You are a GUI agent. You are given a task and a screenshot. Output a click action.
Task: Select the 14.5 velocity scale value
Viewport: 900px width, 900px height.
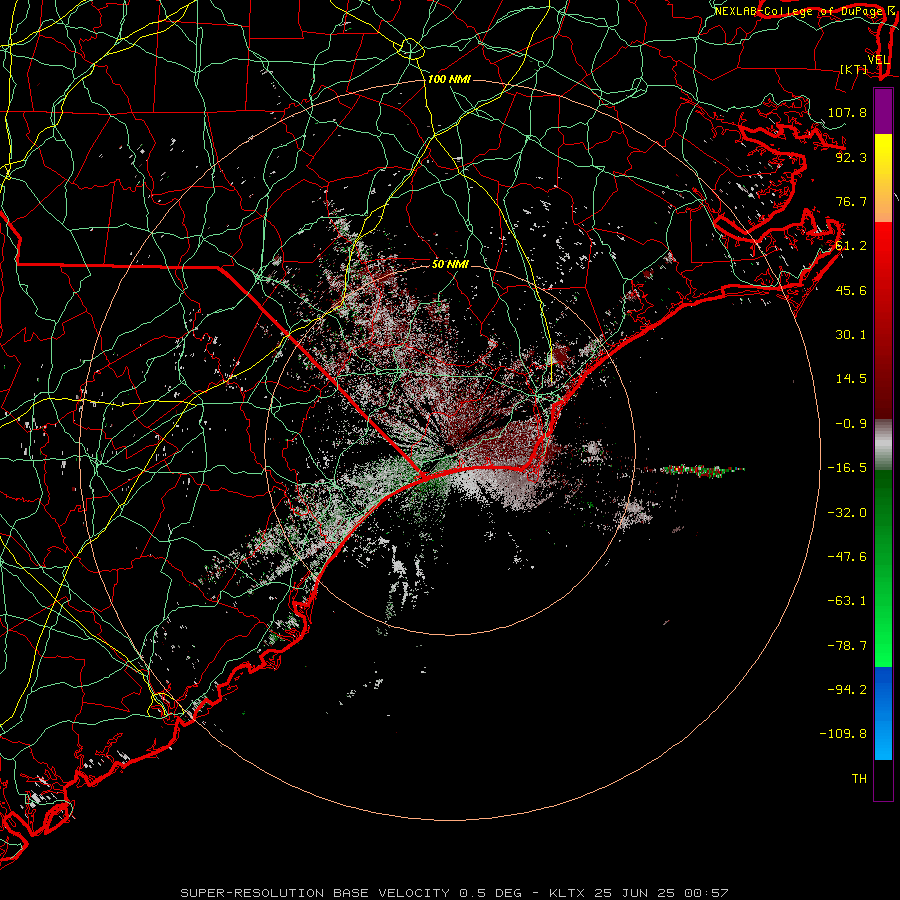(851, 379)
